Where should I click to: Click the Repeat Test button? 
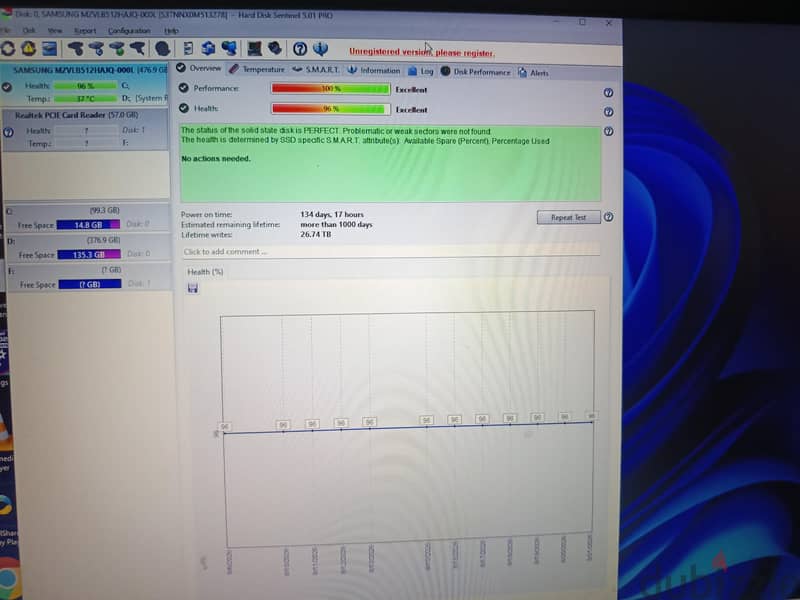click(568, 217)
